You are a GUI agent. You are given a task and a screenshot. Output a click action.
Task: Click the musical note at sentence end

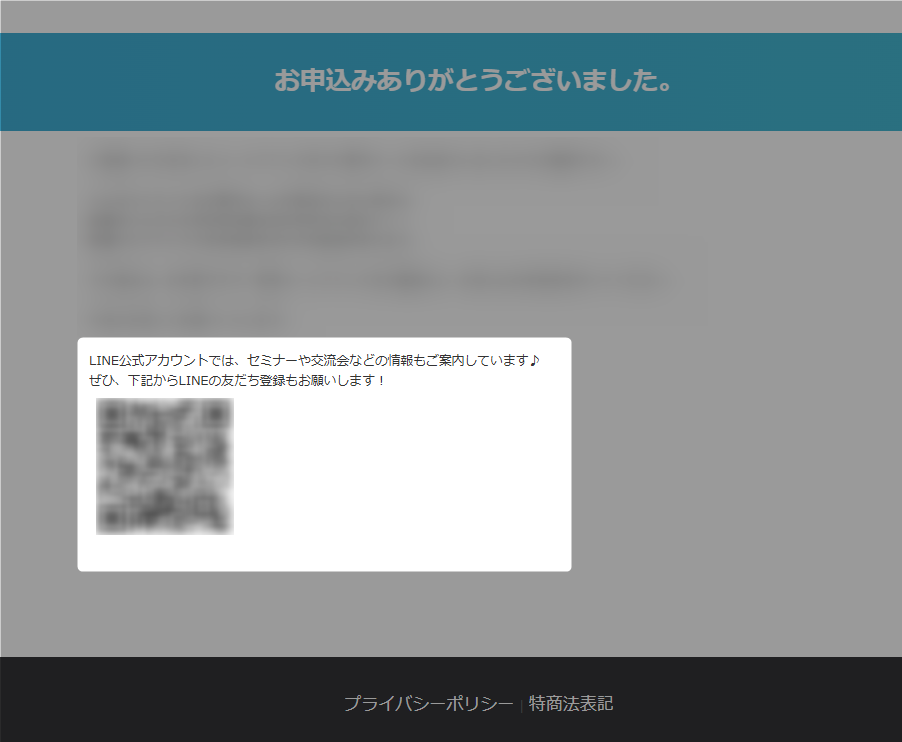pyautogui.click(x=534, y=360)
